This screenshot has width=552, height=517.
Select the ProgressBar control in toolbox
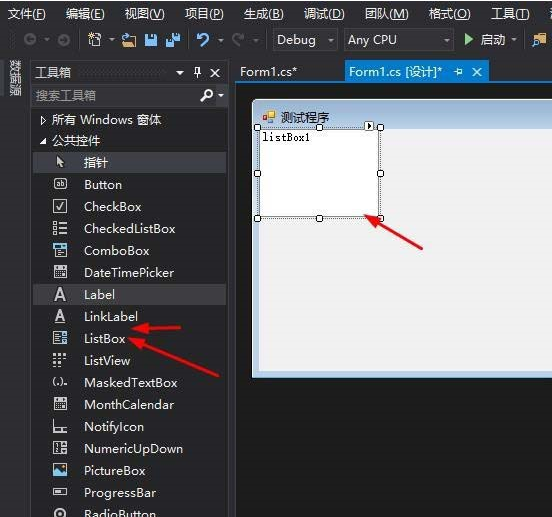(130, 493)
